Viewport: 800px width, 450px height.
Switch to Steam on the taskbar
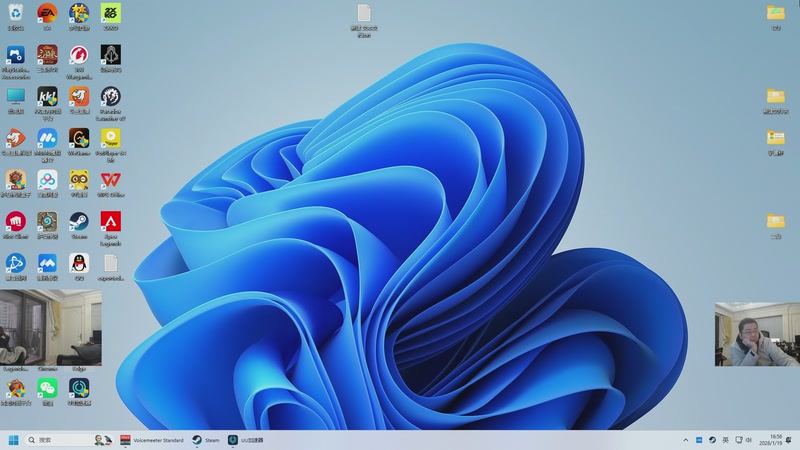pyautogui.click(x=206, y=440)
